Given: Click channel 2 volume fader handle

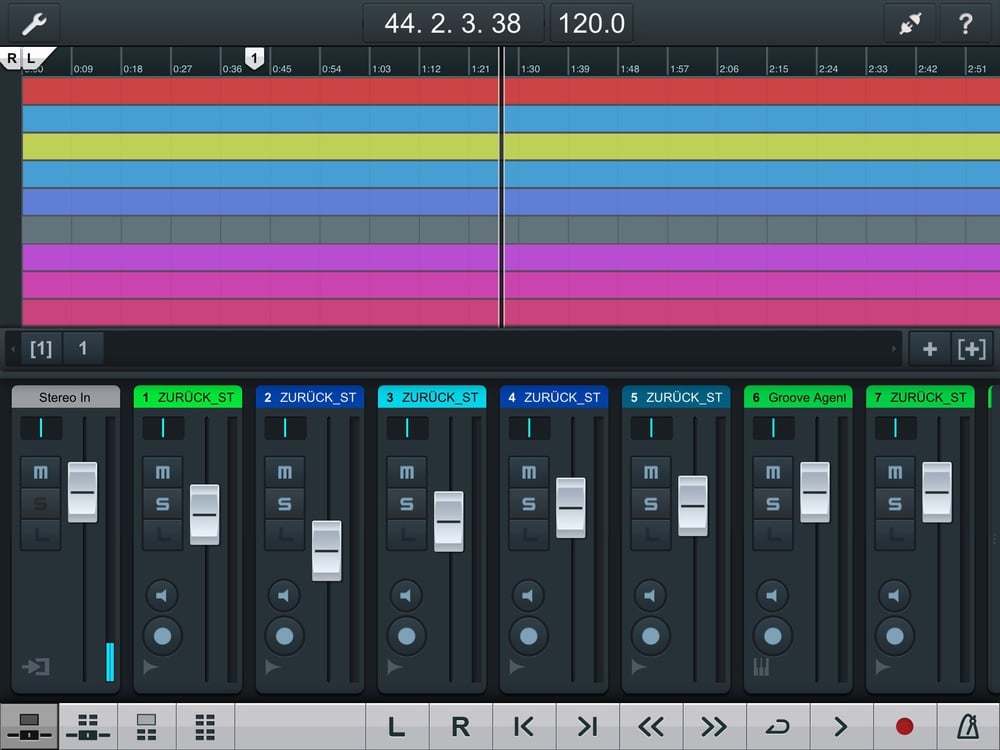Looking at the screenshot, I should [327, 550].
